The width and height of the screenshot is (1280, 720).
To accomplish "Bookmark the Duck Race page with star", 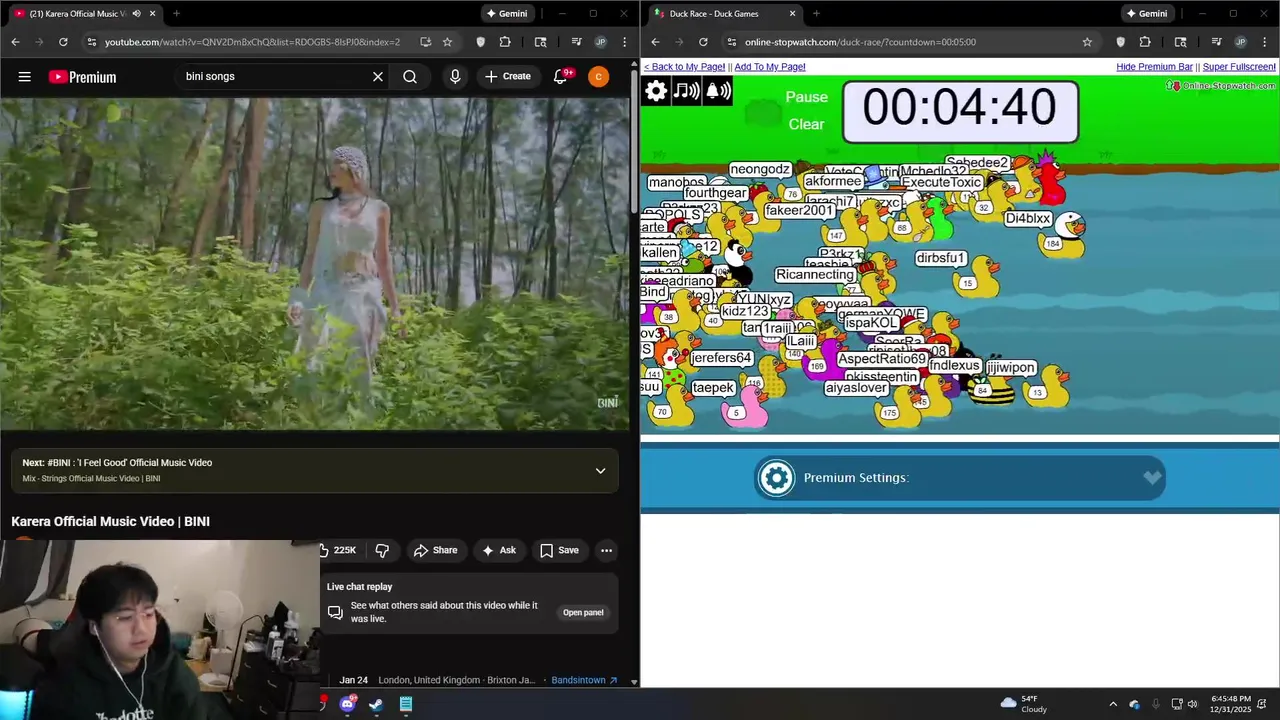I will (1087, 42).
